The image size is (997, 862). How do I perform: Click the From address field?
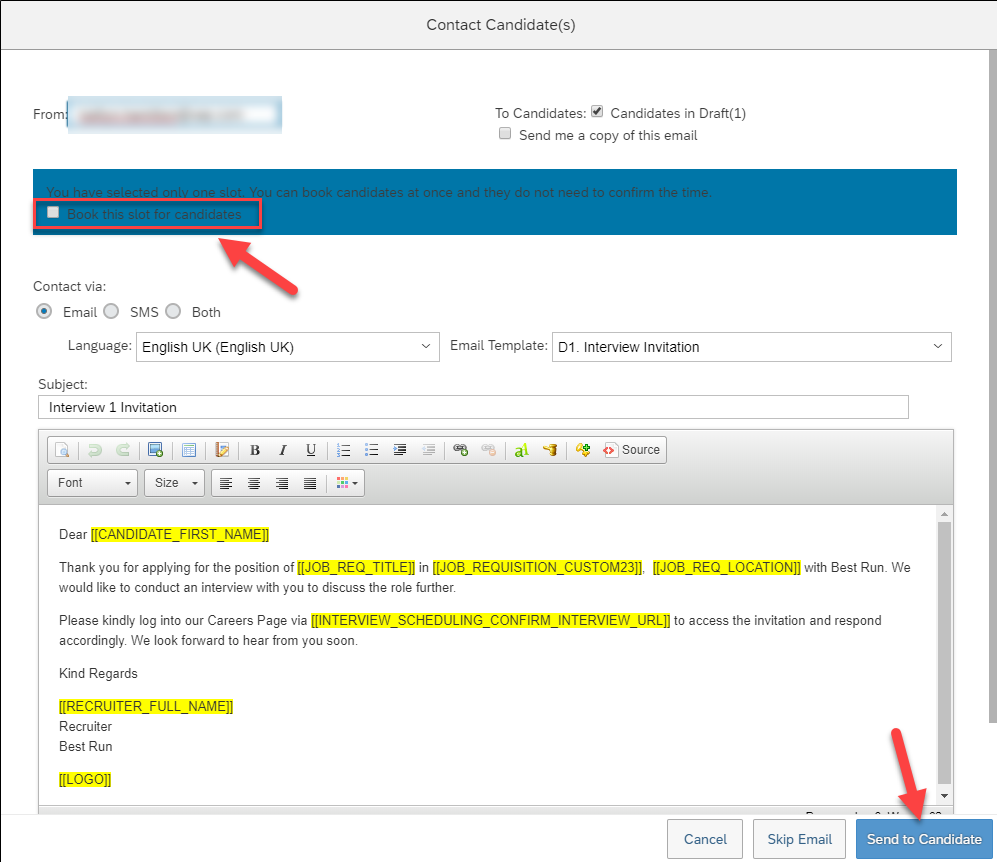174,115
